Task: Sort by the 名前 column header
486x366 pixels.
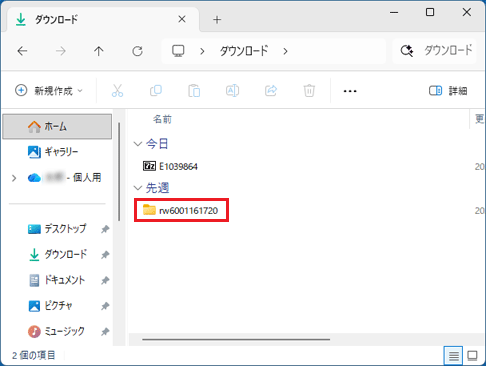Action: pyautogui.click(x=162, y=119)
